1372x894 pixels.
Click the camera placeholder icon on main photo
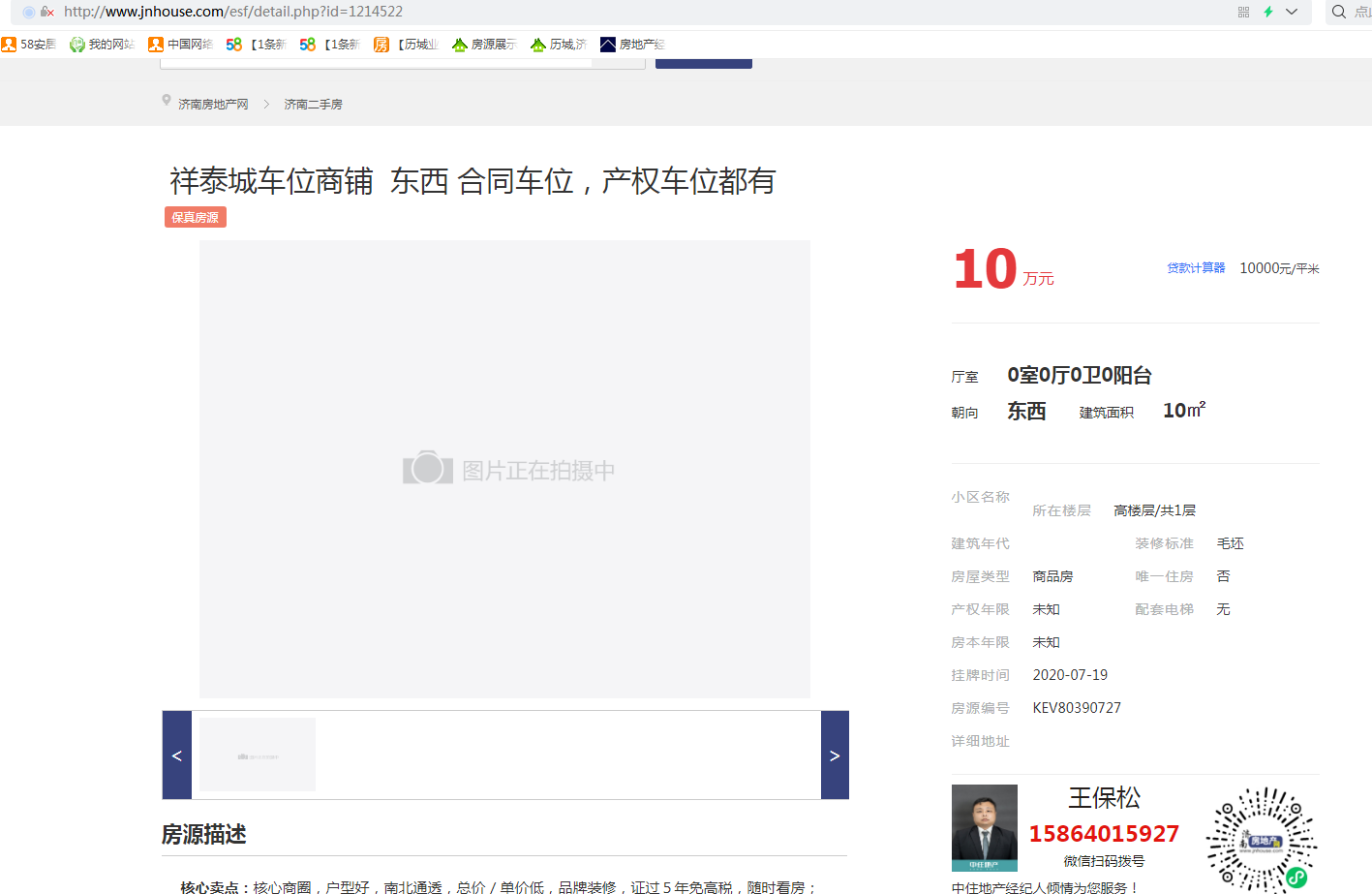coord(427,468)
